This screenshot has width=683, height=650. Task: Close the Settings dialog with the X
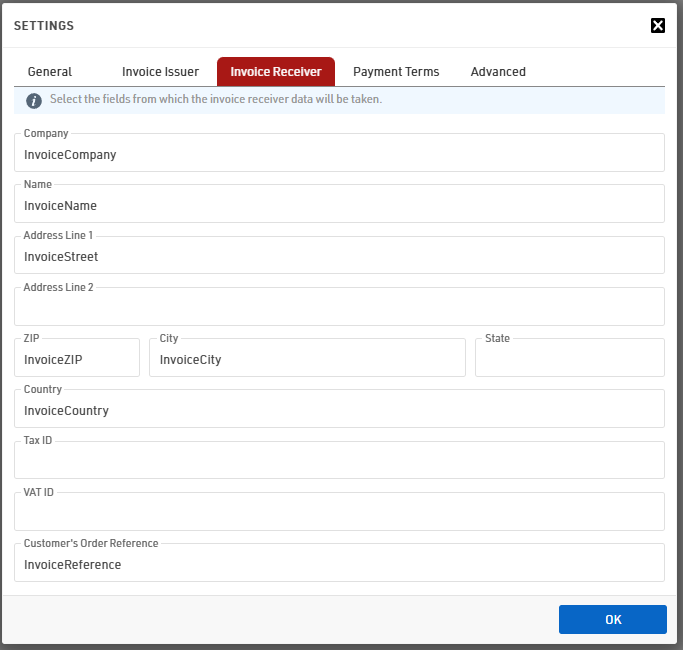[658, 25]
